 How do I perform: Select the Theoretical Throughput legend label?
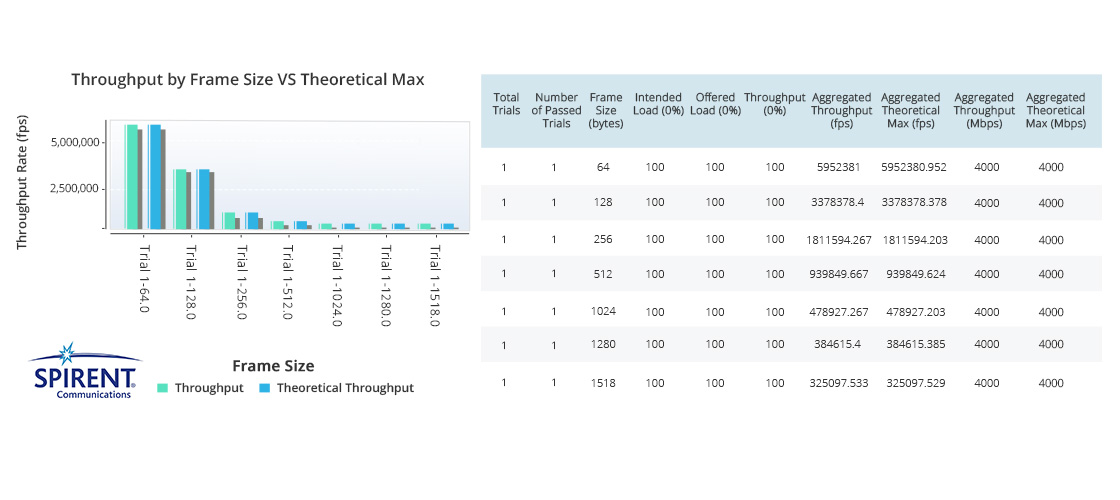[x=345, y=388]
